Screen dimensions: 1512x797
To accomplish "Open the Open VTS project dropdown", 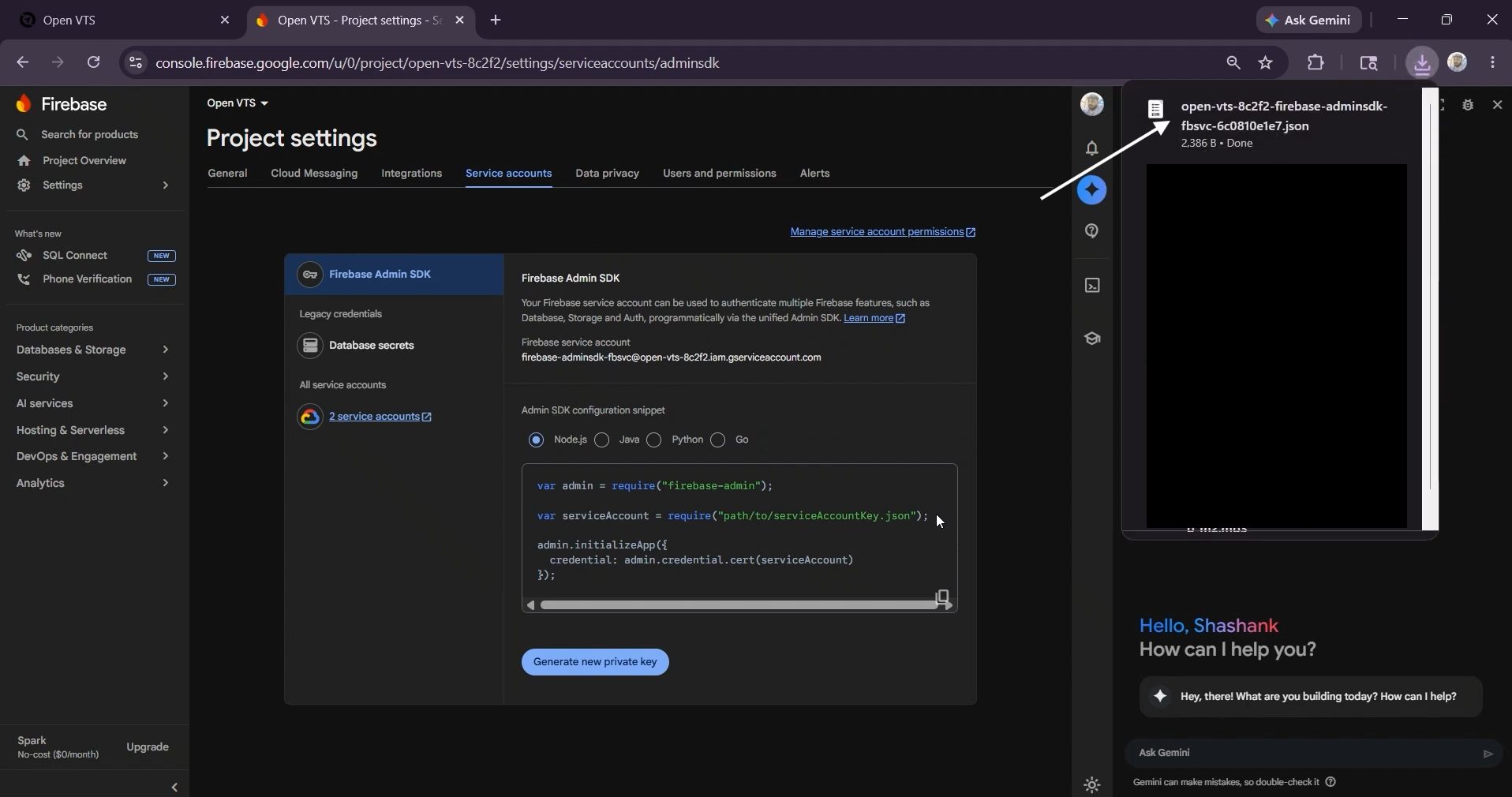I will pyautogui.click(x=238, y=103).
